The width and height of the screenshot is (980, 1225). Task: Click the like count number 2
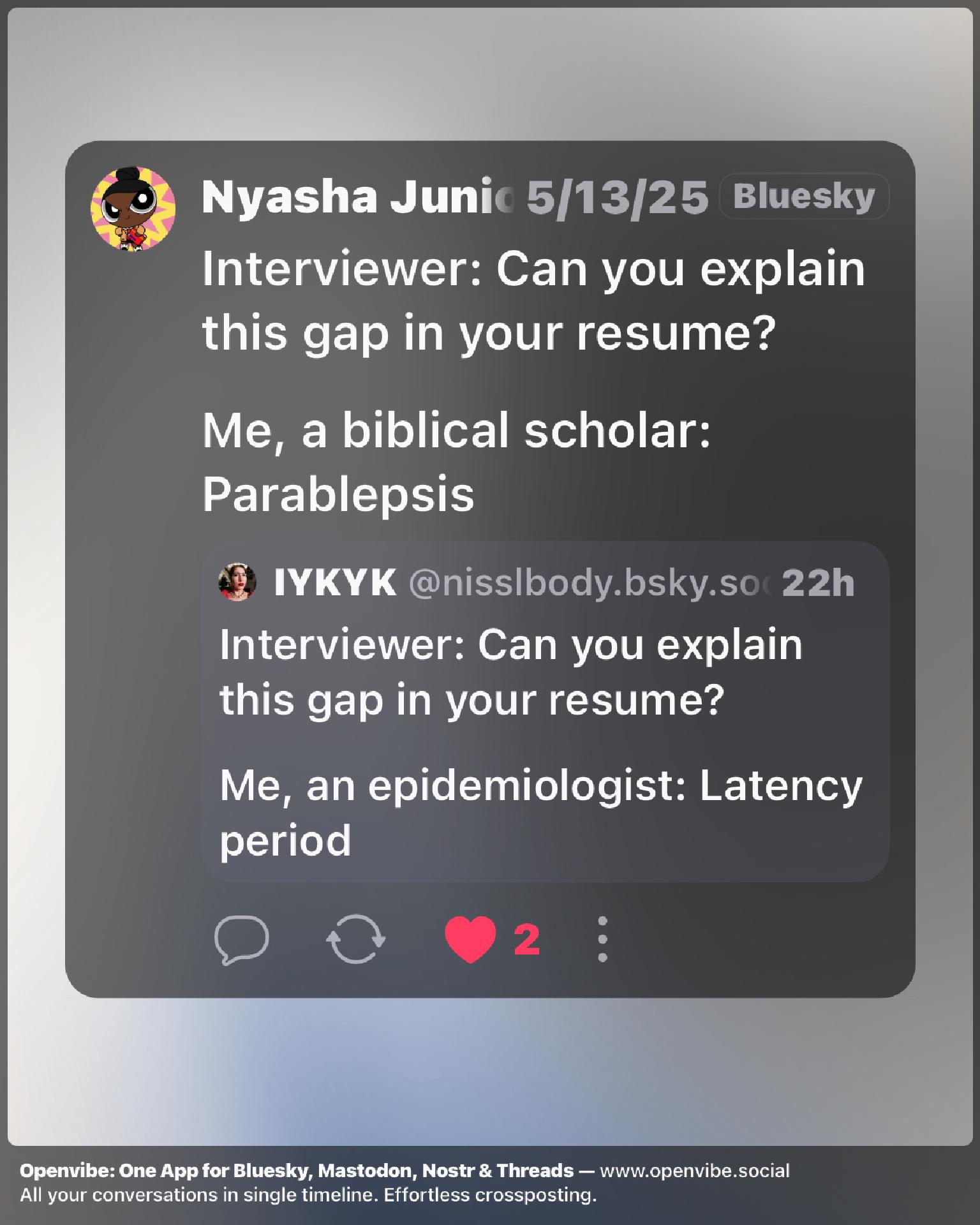point(527,939)
